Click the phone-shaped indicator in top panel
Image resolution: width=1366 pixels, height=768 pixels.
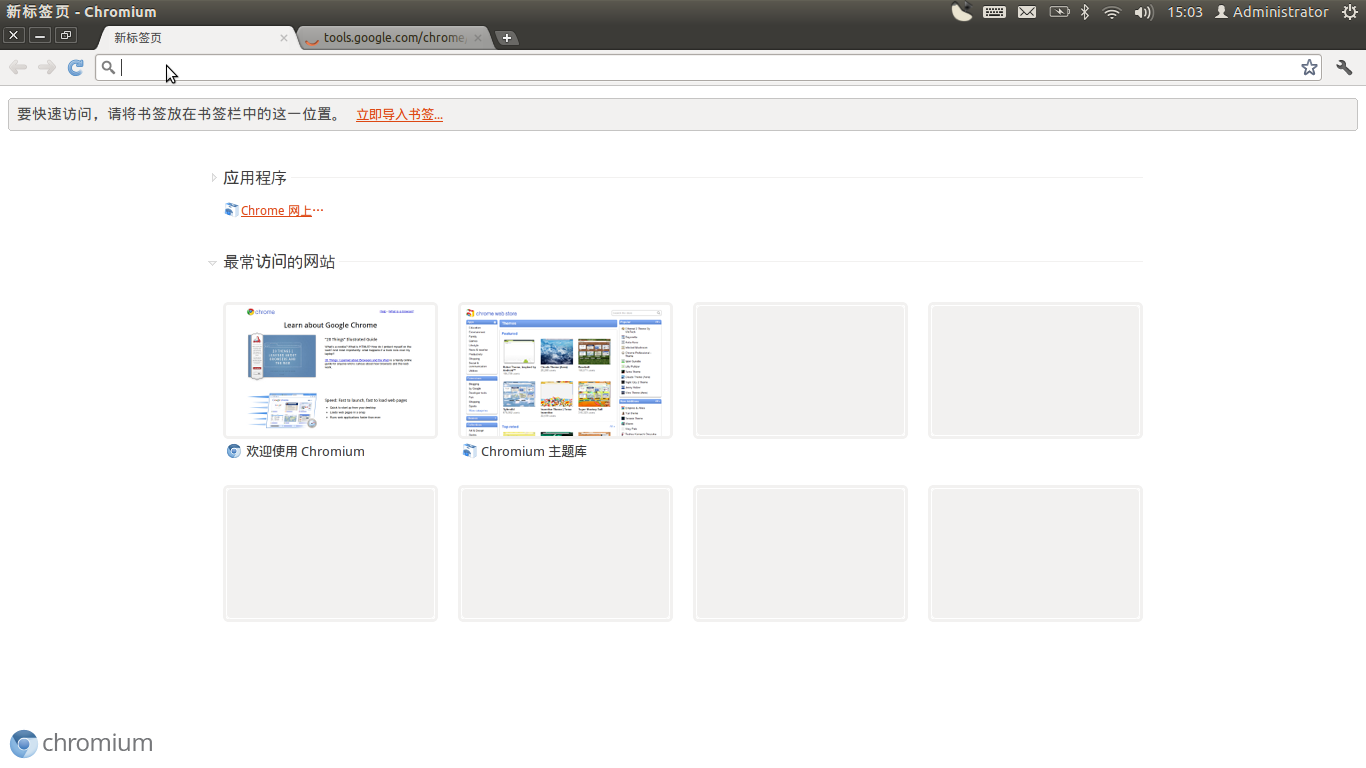tap(962, 12)
